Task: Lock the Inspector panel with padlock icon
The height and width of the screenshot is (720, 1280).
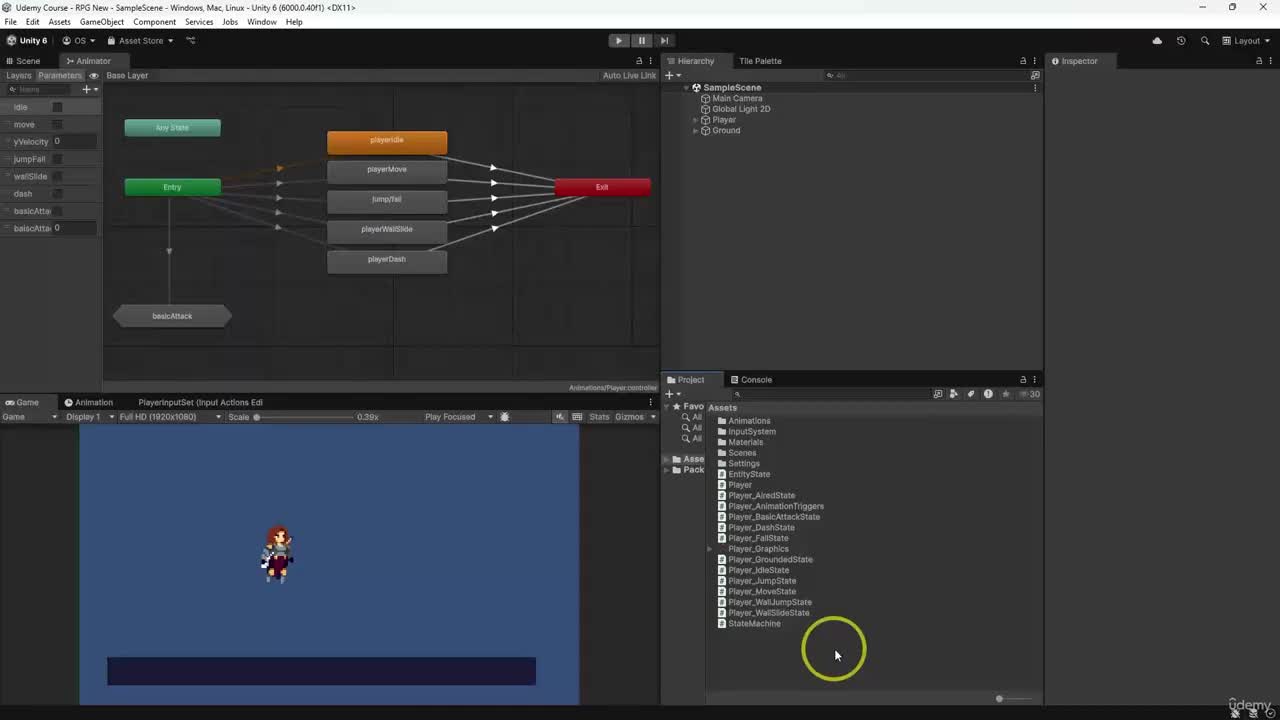Action: [x=1258, y=61]
